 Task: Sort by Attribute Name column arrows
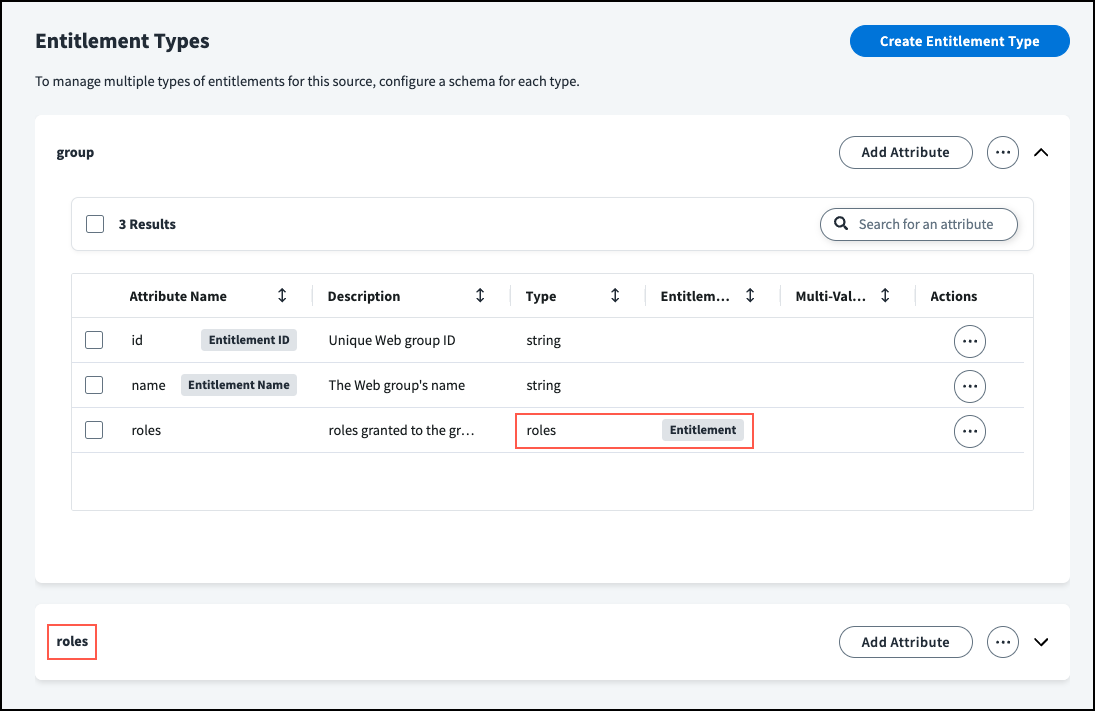[x=282, y=296]
